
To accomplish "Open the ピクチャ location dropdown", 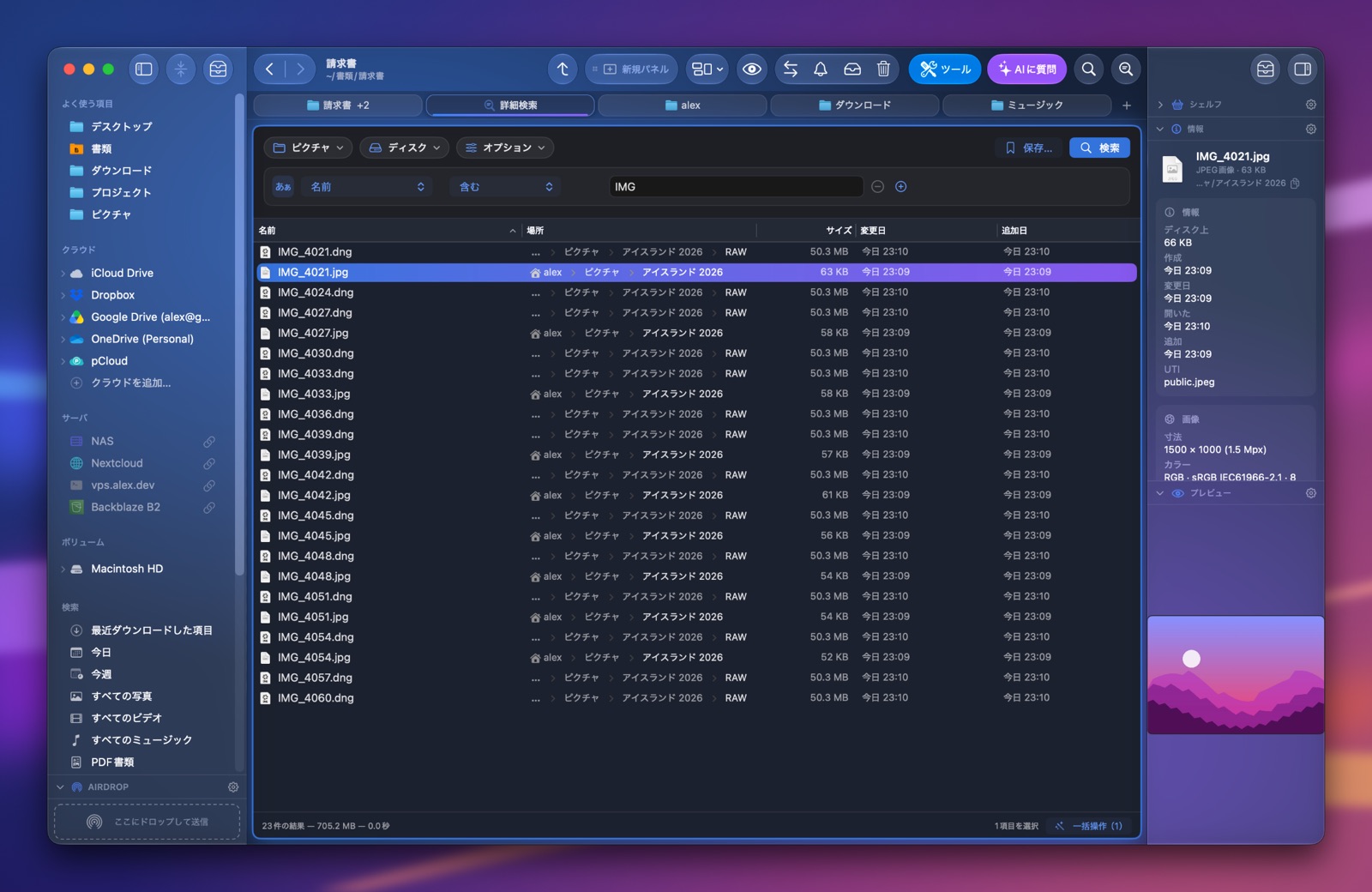I will pos(309,148).
